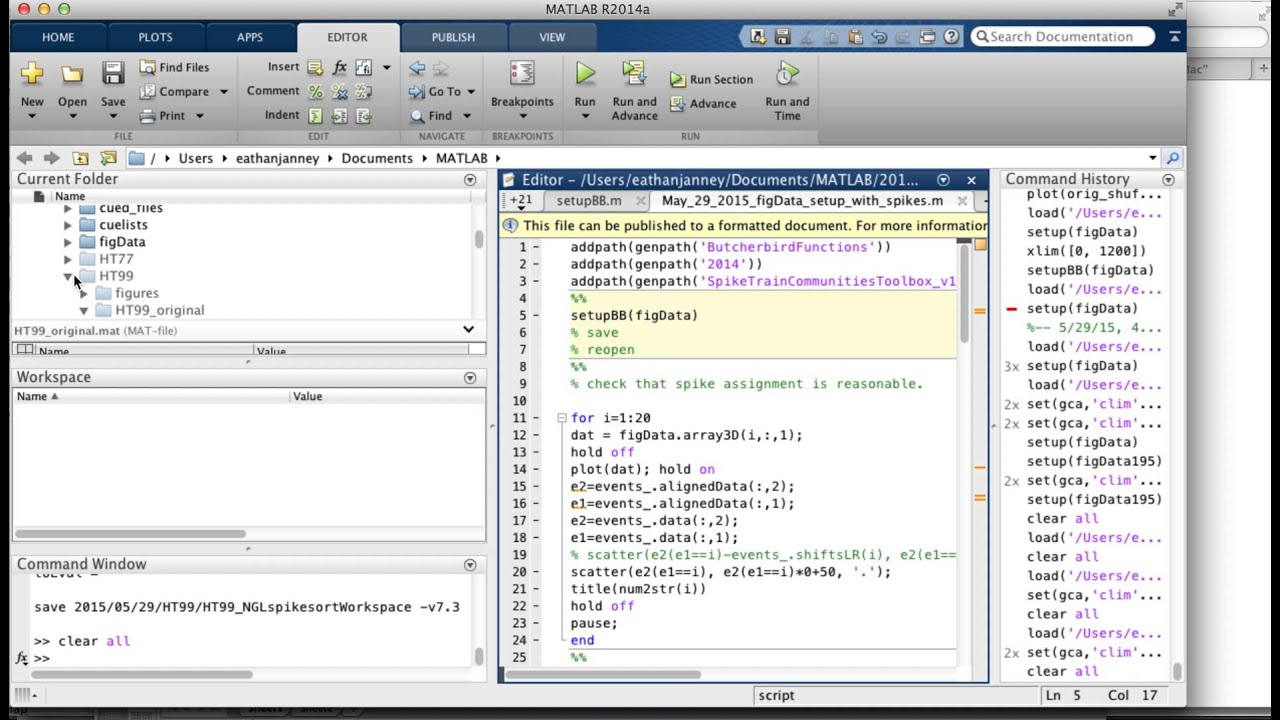Viewport: 1280px width, 720px height.
Task: Open the +21 hidden tabs dropdown
Action: [521, 200]
